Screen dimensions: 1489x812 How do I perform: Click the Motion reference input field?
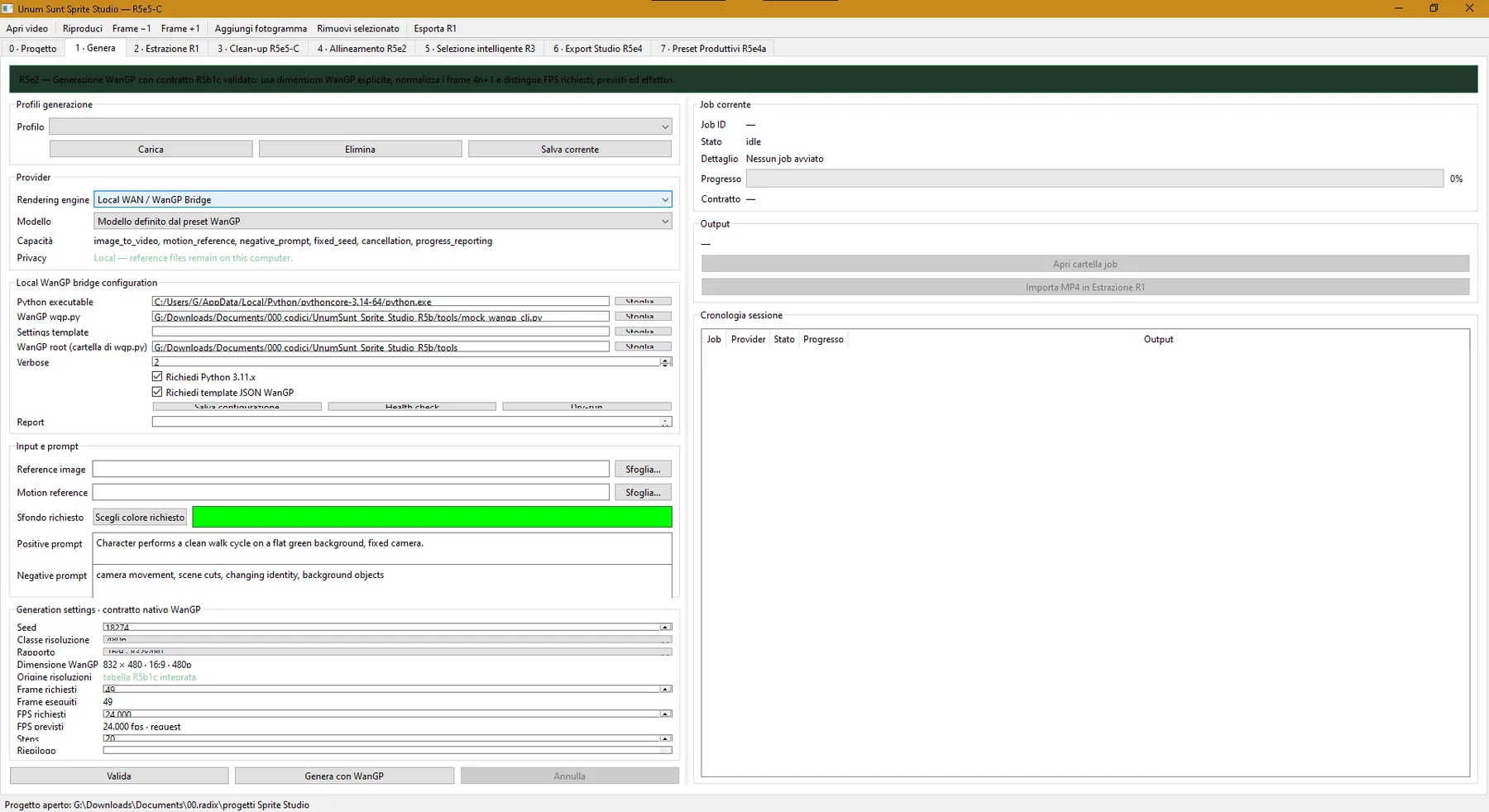(x=351, y=492)
